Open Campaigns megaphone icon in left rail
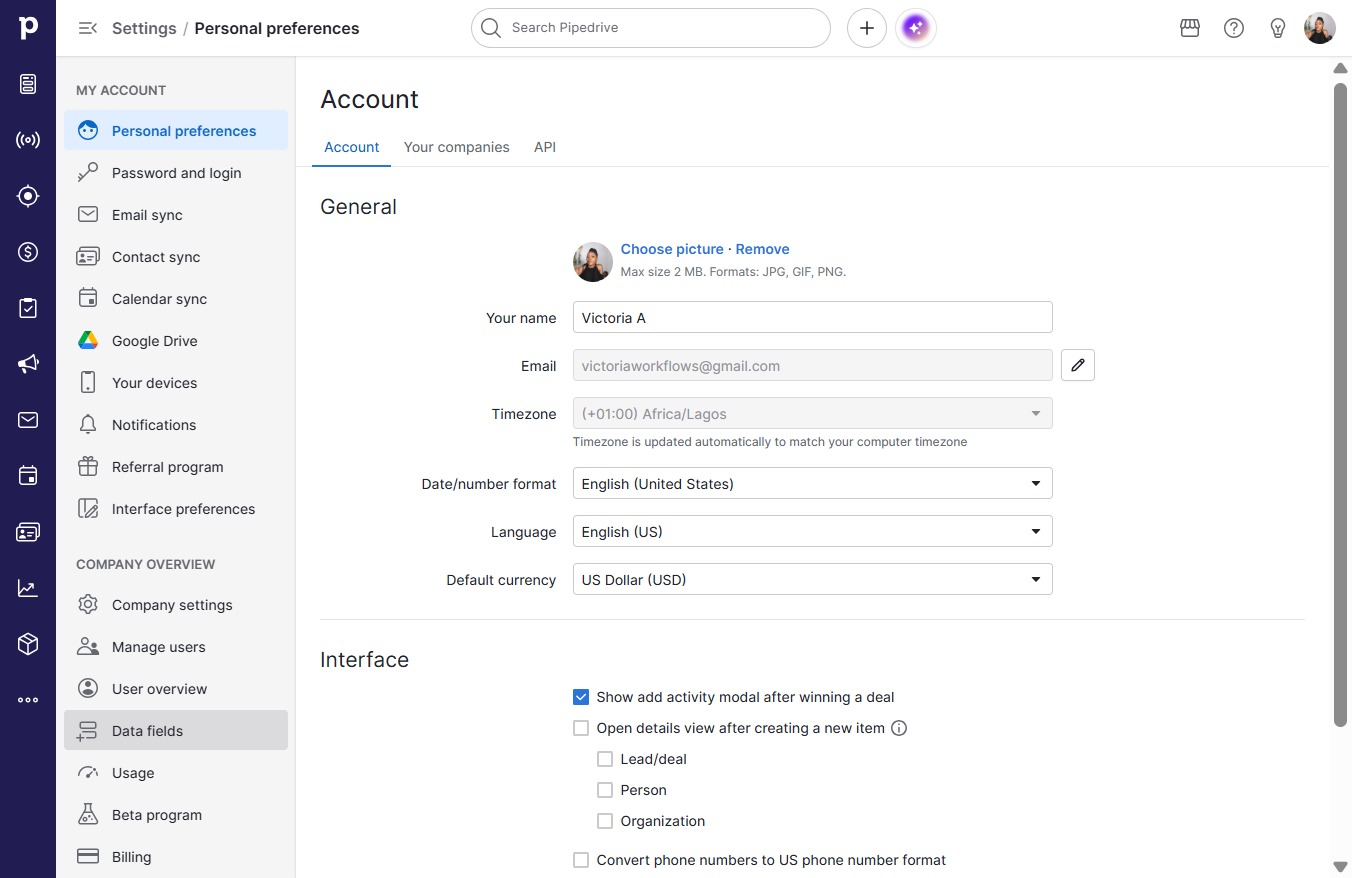 [28, 364]
